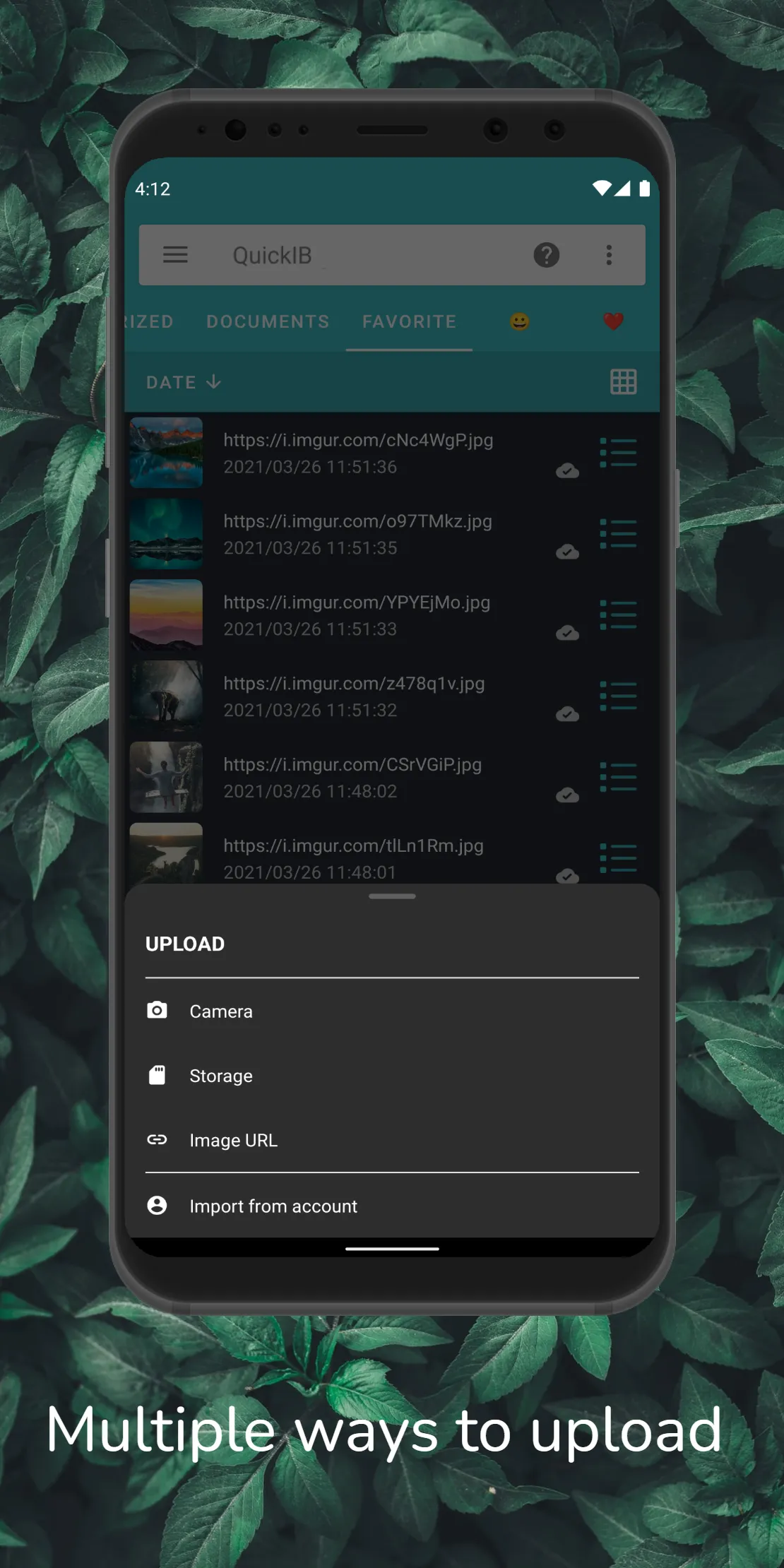Tap the 4:12 clock in status bar
The height and width of the screenshot is (1568, 784).
click(153, 189)
